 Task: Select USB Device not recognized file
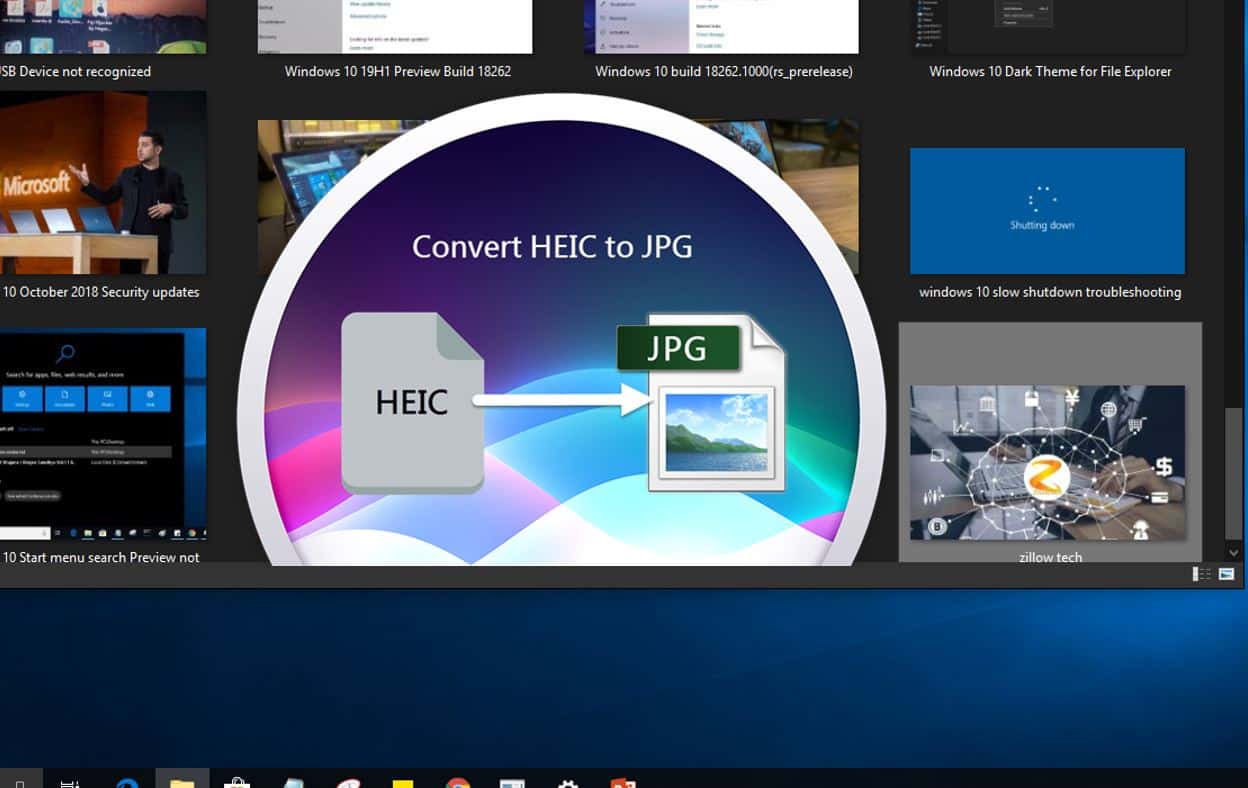(x=76, y=72)
